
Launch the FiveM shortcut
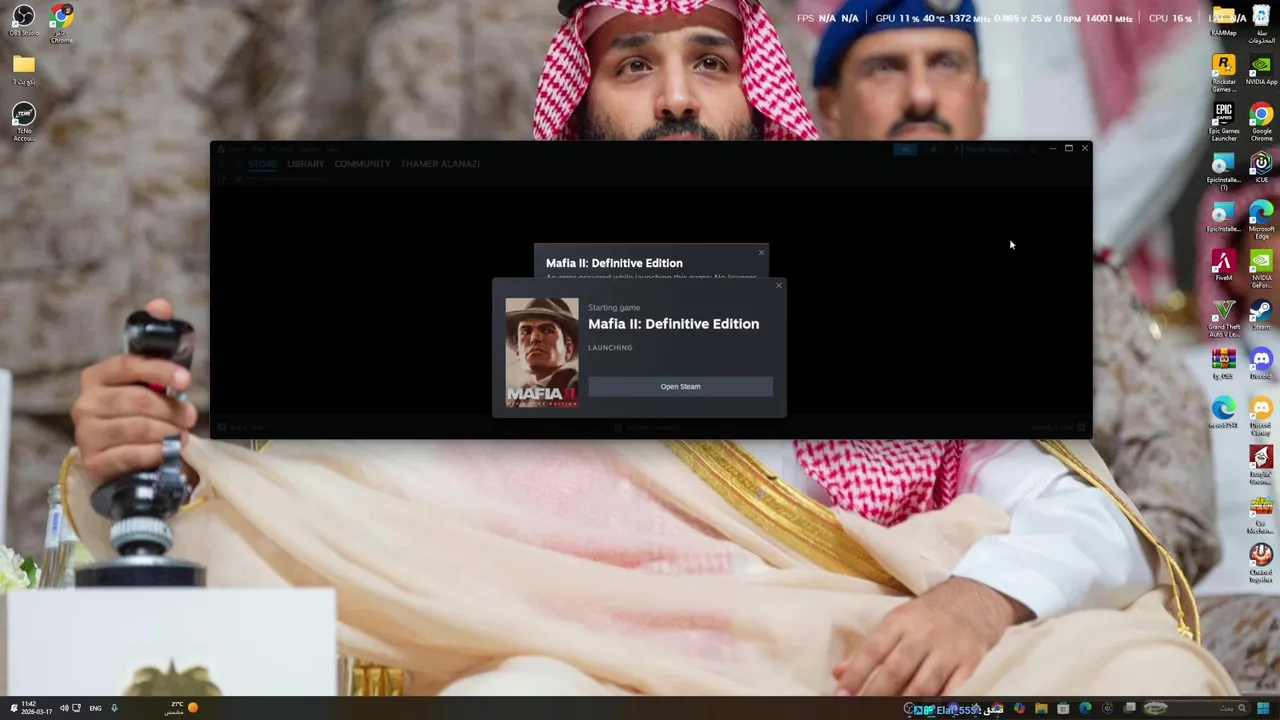coord(1224,266)
